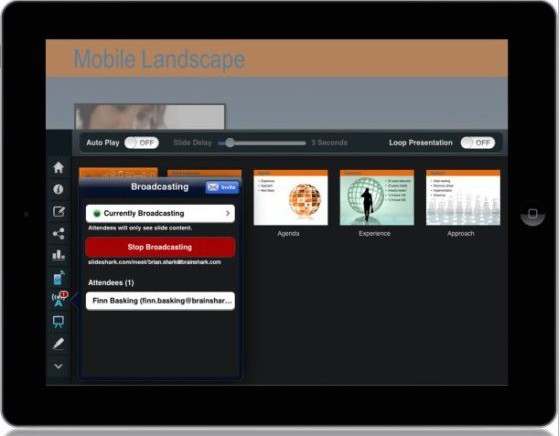The height and width of the screenshot is (436, 560).
Task: Toggle the Auto Play switch
Action: tap(142, 143)
